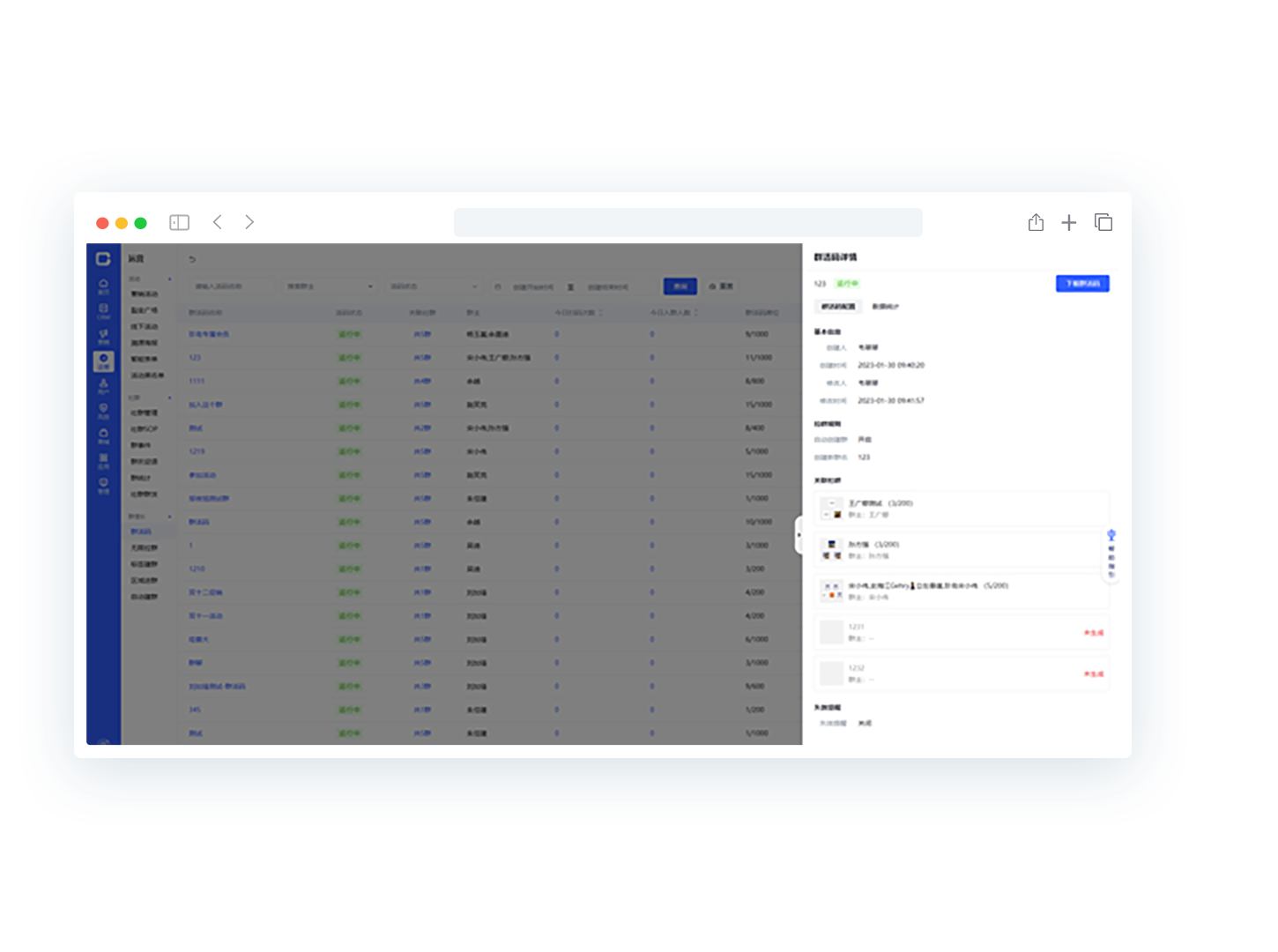Open the last item in the left menu
The width and height of the screenshot is (1278, 952).
click(145, 597)
